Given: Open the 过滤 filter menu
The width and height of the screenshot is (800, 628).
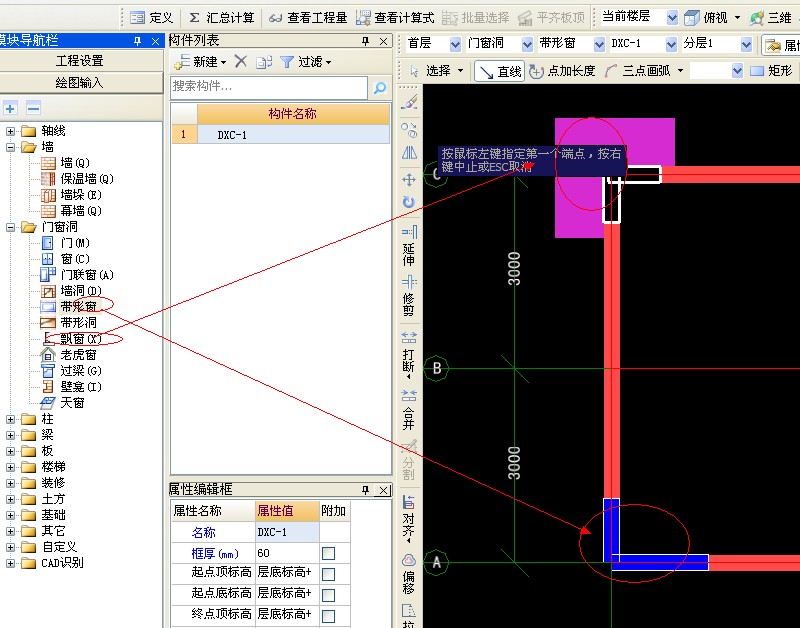Looking at the screenshot, I should (306, 62).
